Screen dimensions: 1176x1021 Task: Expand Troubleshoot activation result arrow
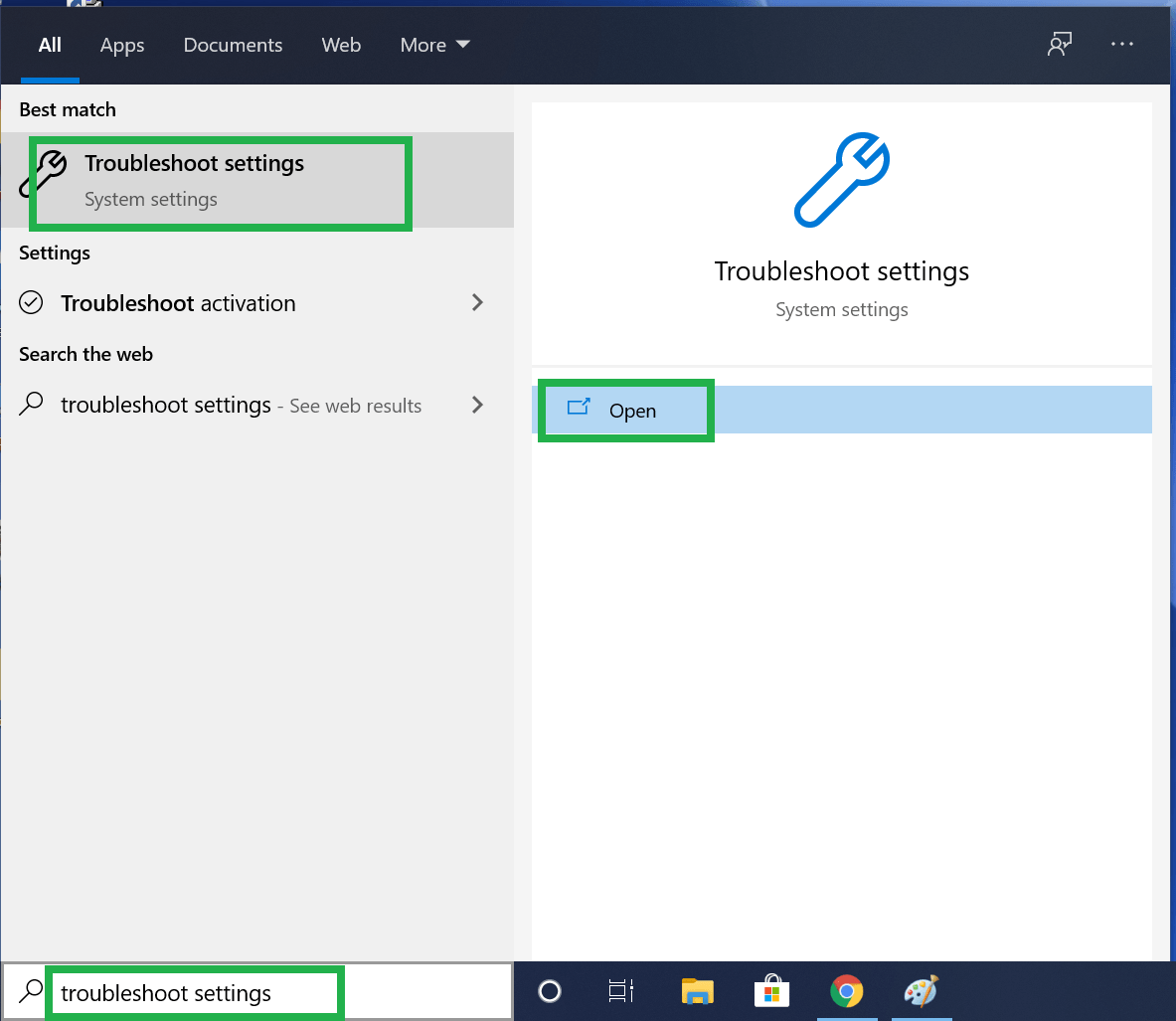pyautogui.click(x=477, y=302)
